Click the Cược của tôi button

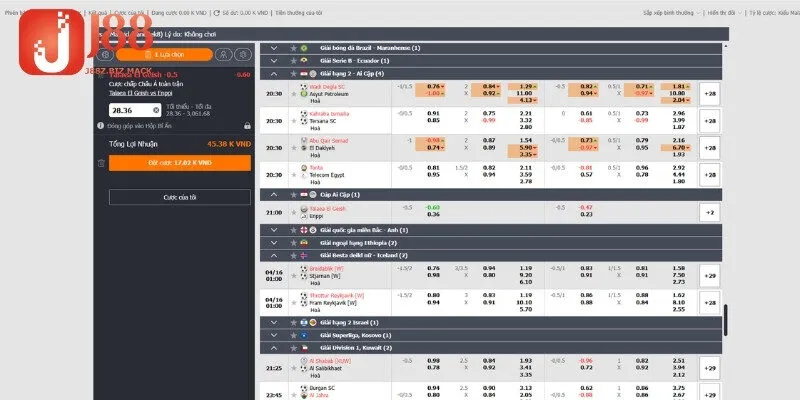pyautogui.click(x=178, y=198)
